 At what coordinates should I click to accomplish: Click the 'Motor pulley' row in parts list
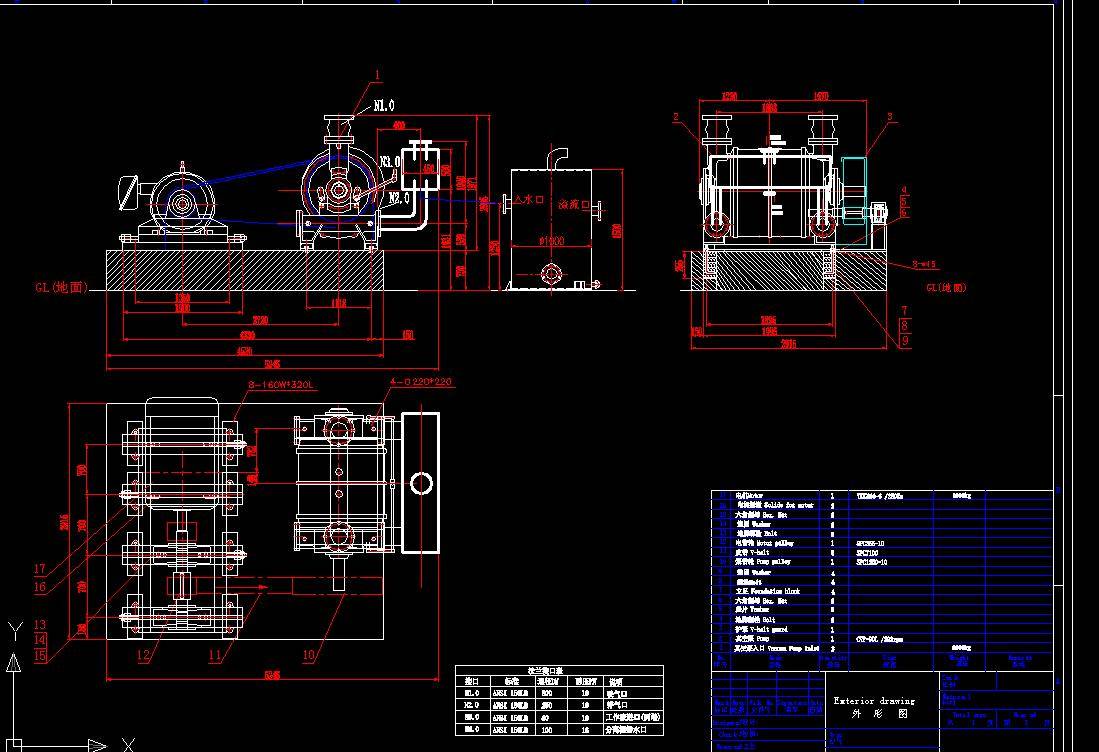pyautogui.click(x=882, y=543)
